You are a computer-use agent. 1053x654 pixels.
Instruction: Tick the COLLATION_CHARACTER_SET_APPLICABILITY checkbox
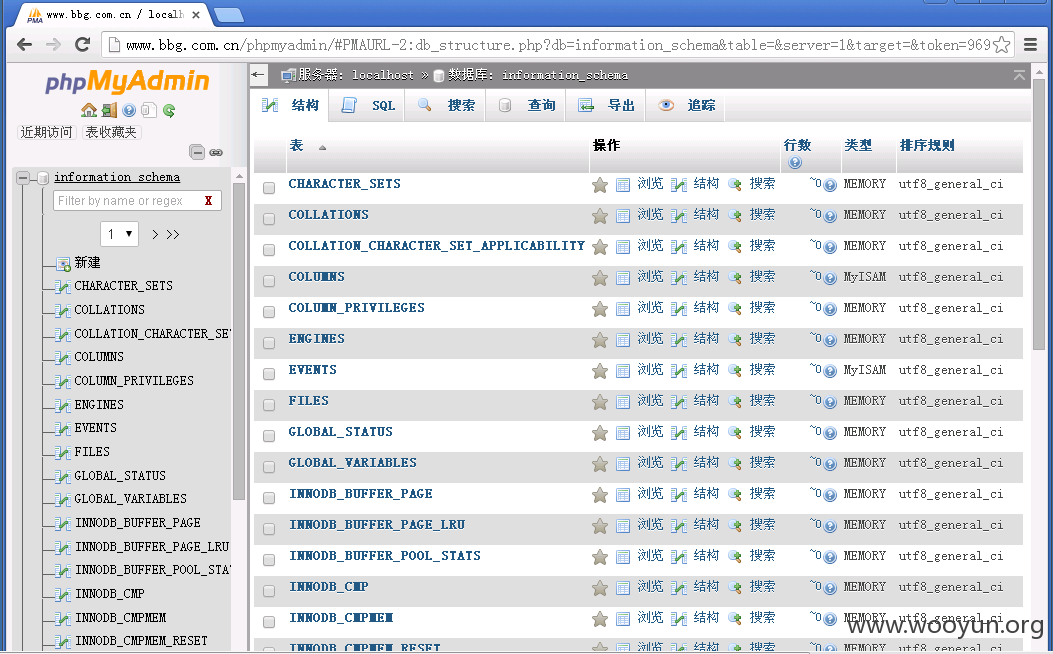[x=269, y=250]
